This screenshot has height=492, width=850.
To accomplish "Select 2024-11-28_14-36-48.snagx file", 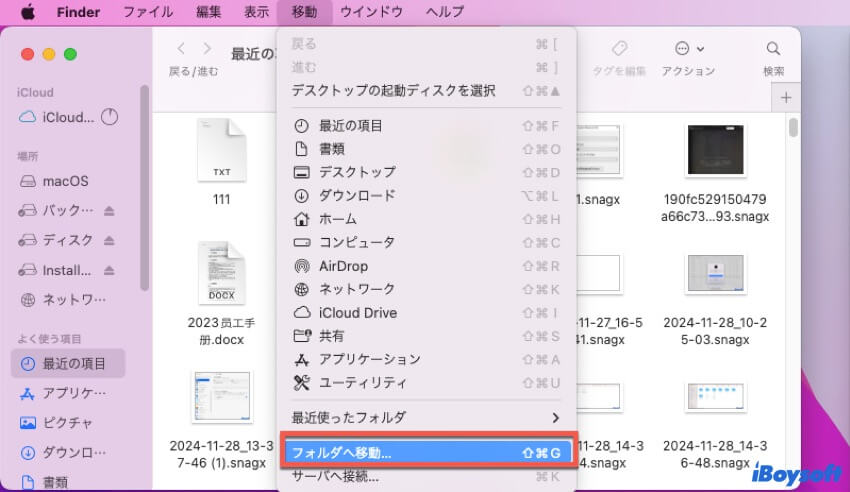I will (715, 425).
